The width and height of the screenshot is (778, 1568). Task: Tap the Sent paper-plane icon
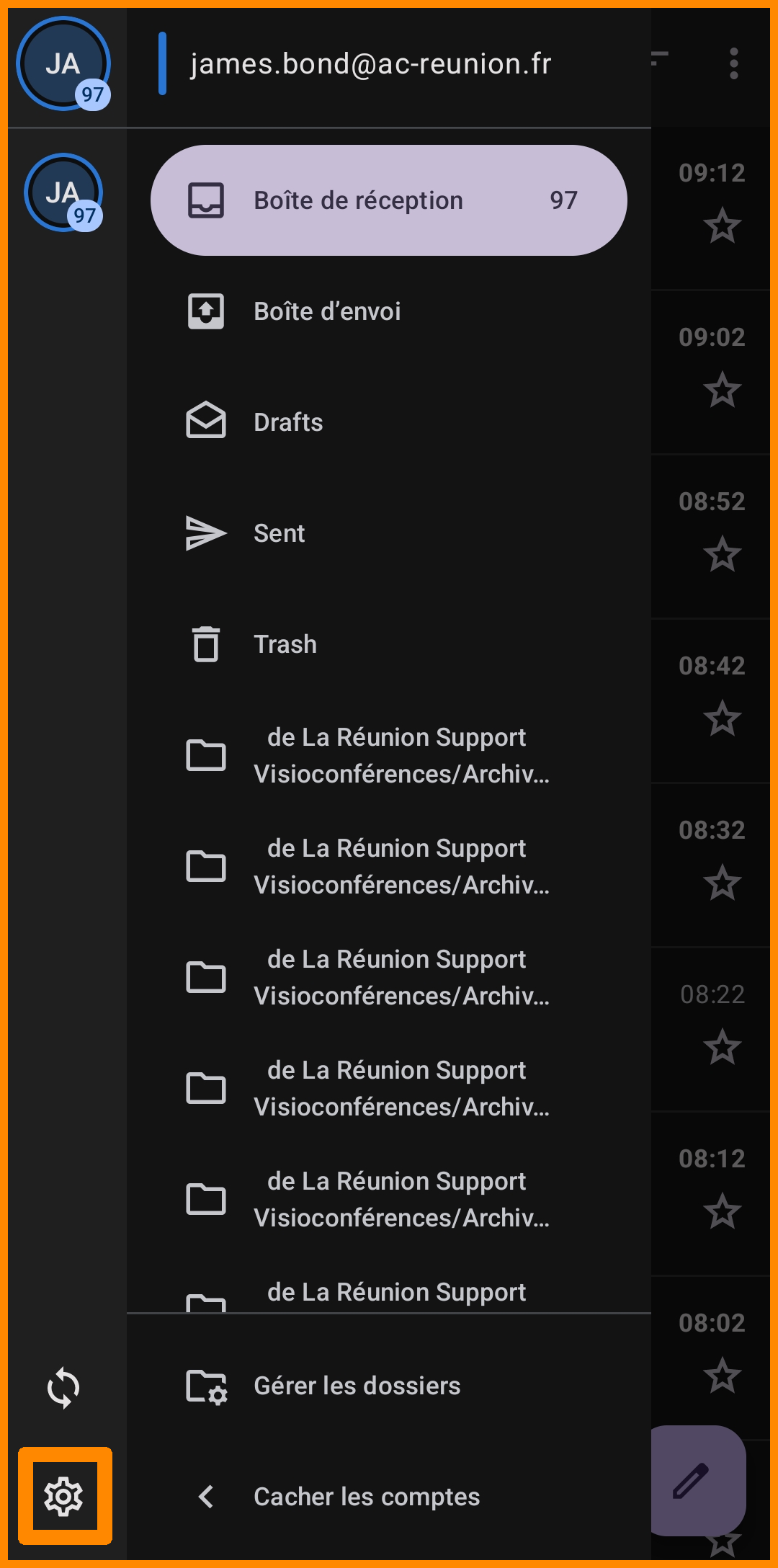(x=206, y=533)
